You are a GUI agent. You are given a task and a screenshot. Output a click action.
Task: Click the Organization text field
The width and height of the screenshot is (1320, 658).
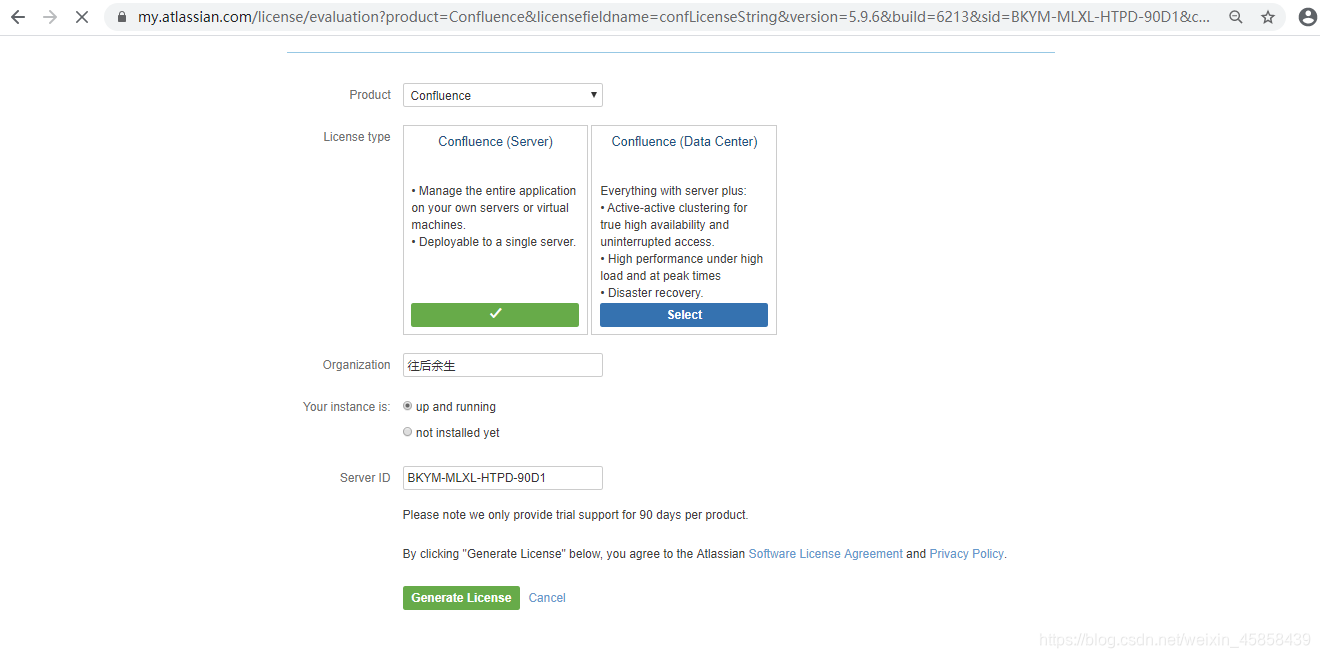503,365
